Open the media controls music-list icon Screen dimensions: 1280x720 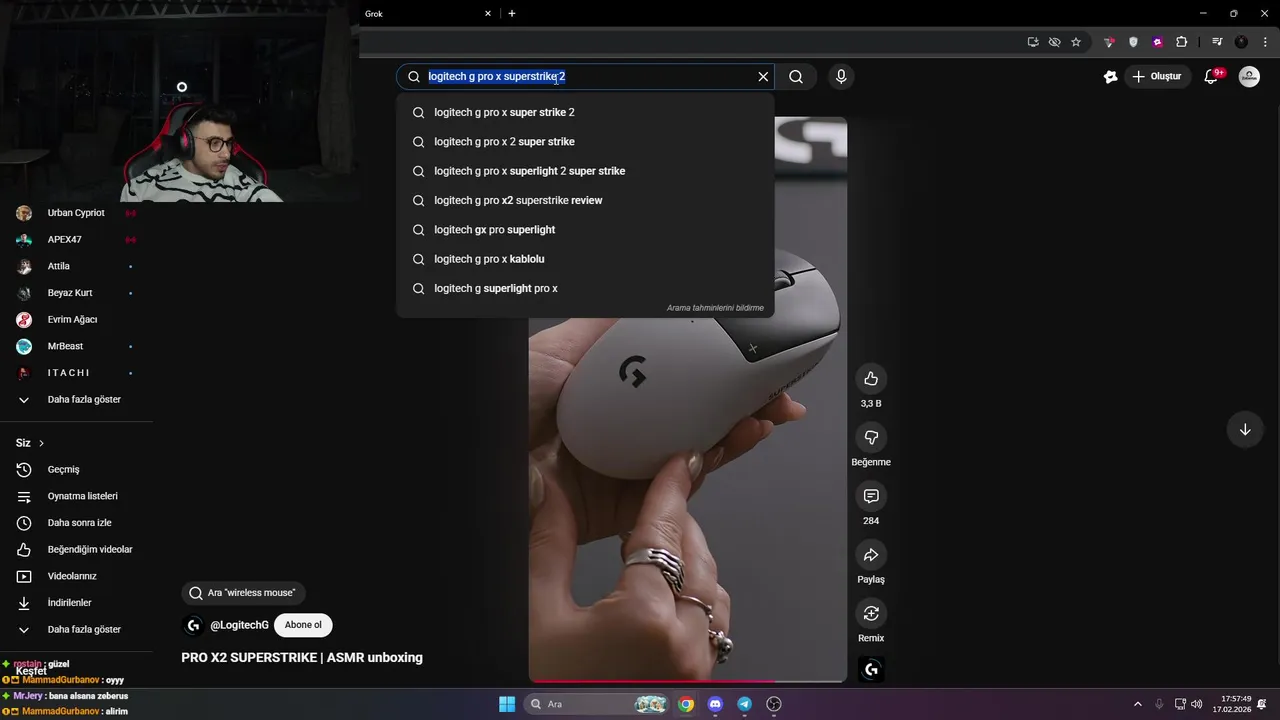(1217, 42)
